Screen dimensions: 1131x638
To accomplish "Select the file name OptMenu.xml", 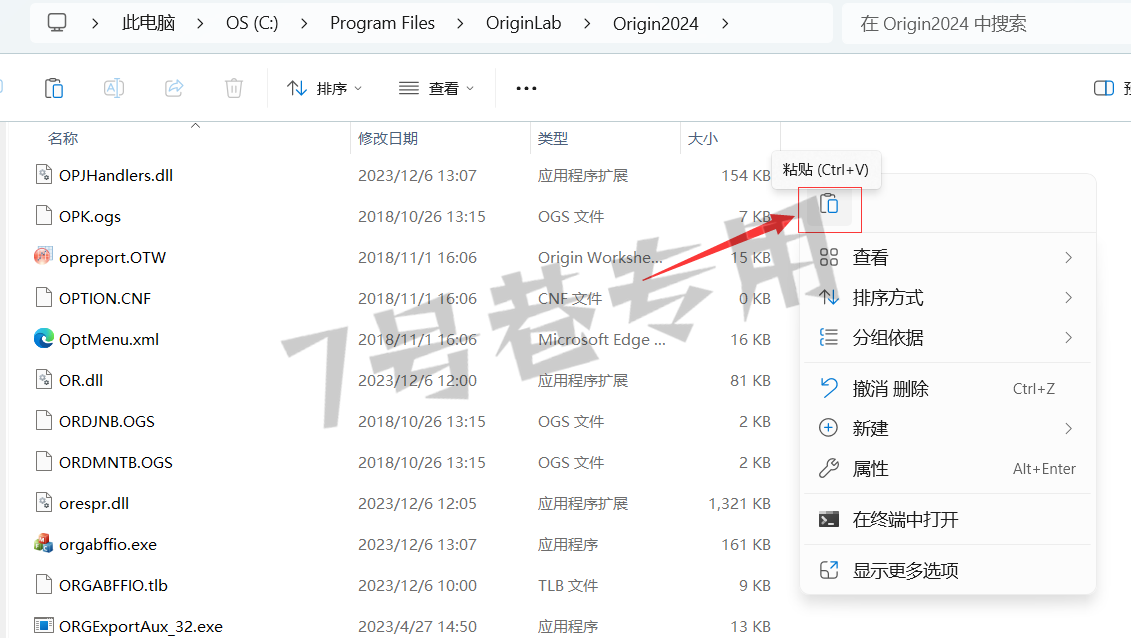I will tap(109, 340).
